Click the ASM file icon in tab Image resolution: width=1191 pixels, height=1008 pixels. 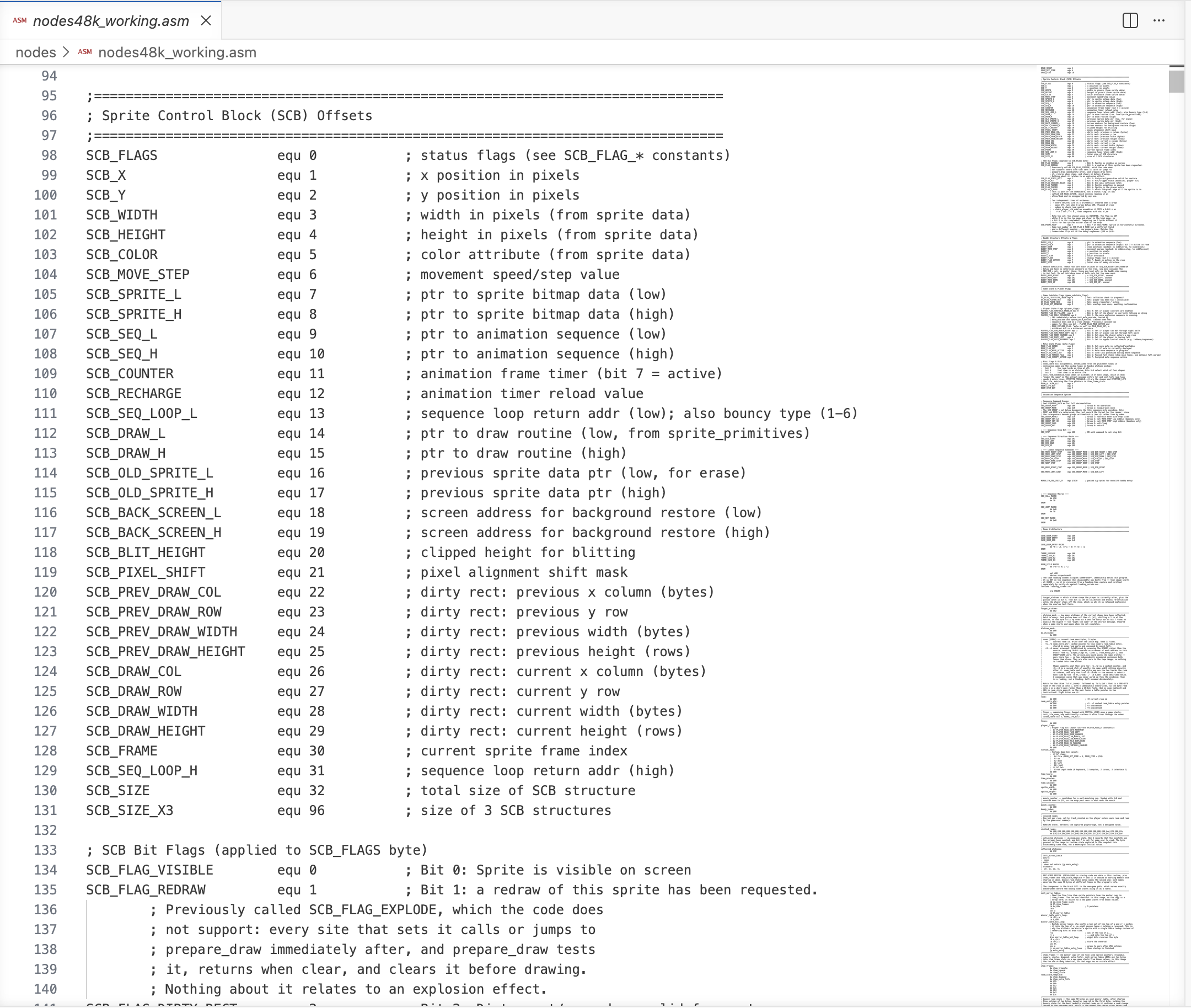pos(19,20)
